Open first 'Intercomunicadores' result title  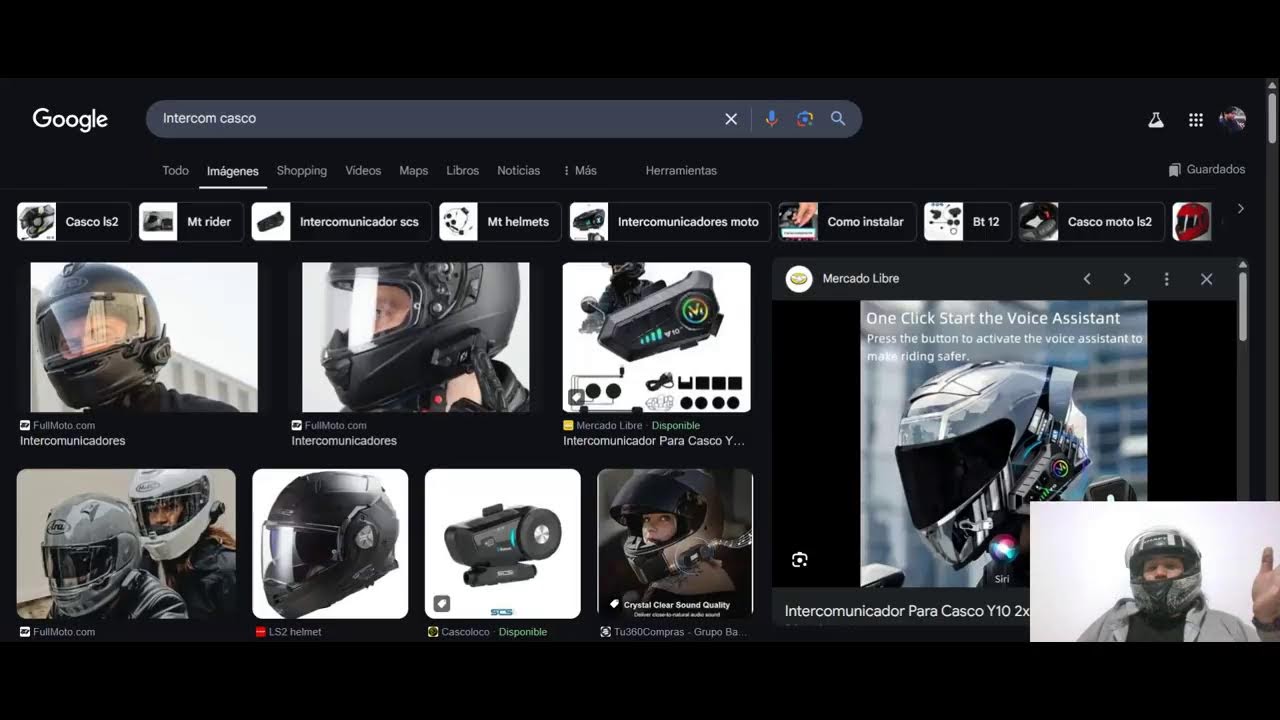73,441
